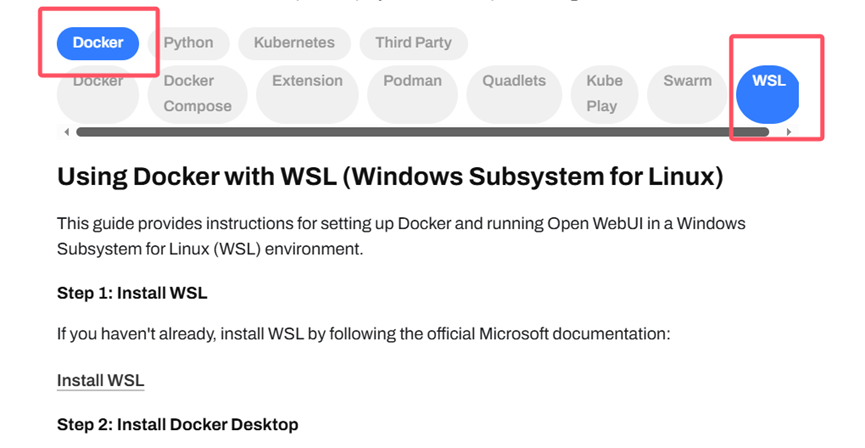This screenshot has width=865, height=448.
Task: Select the Third Party tab
Action: [413, 43]
